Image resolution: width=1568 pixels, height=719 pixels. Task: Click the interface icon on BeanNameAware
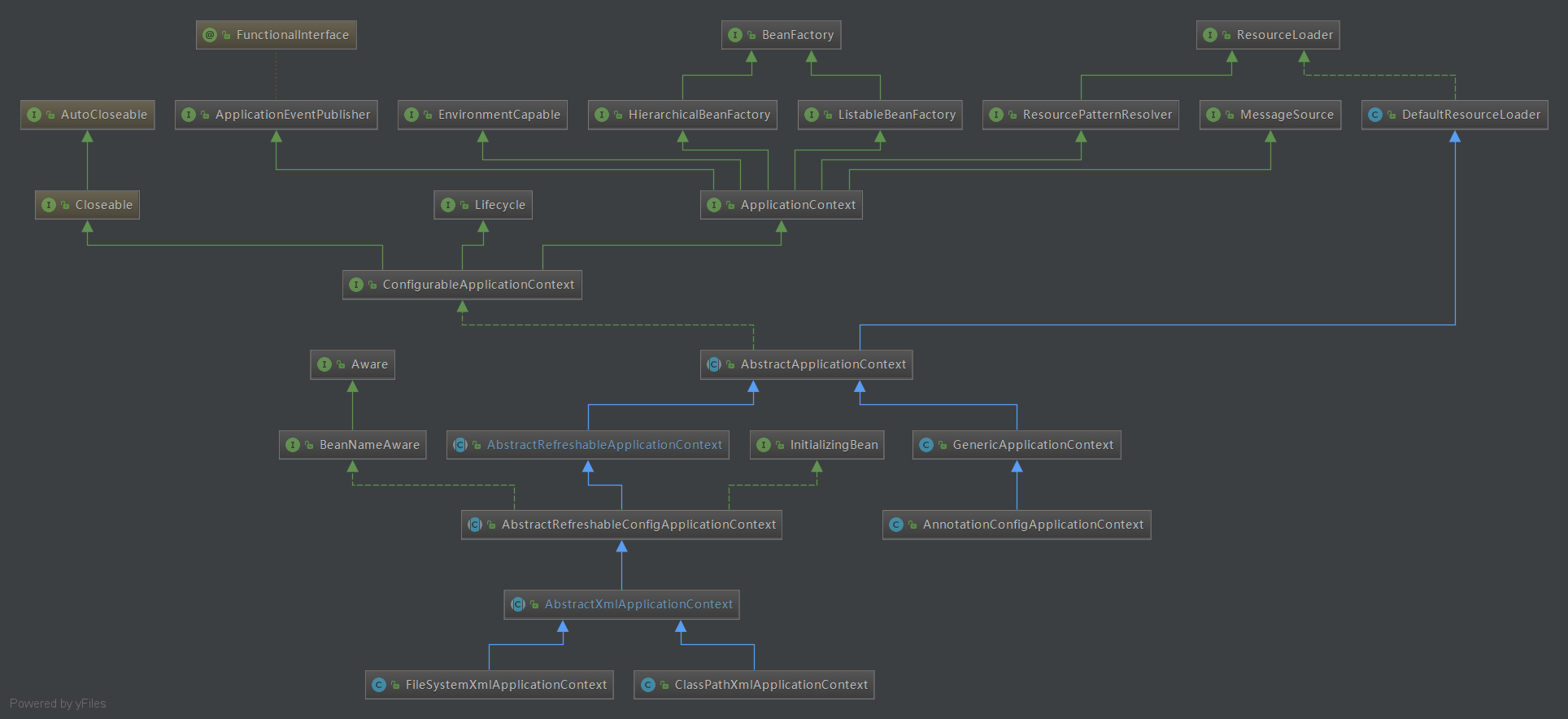(293, 445)
